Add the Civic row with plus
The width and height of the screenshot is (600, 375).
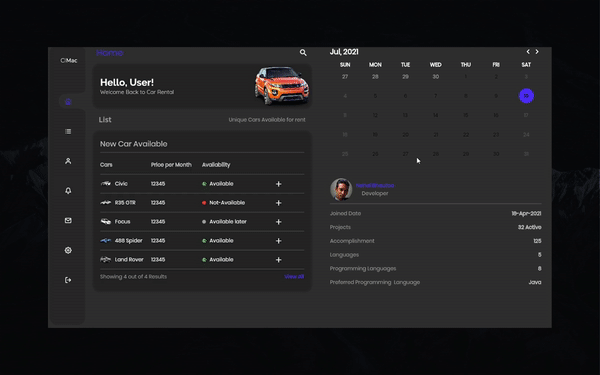tap(279, 184)
